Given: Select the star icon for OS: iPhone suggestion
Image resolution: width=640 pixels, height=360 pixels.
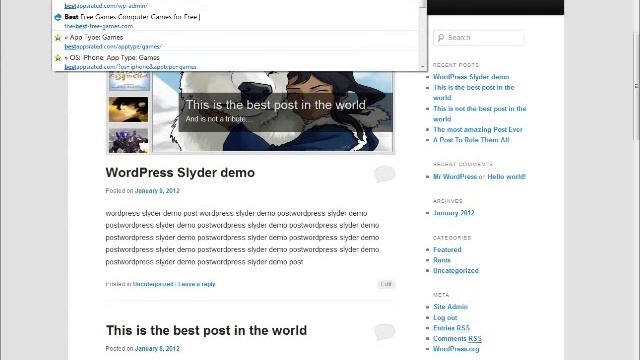Looking at the screenshot, I should point(58,58).
